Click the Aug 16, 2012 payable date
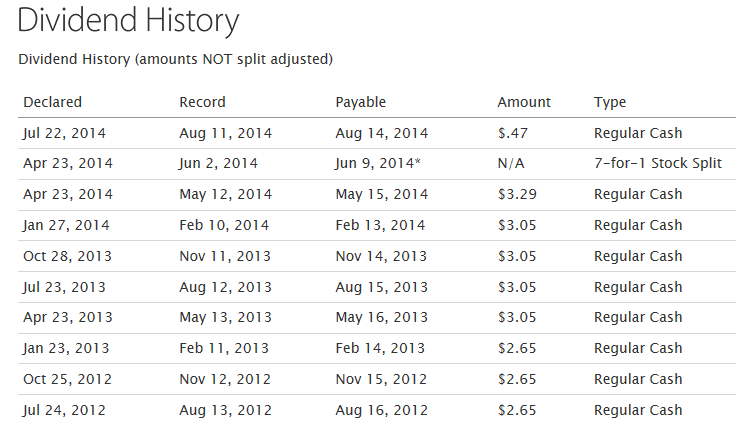736x424 pixels. coord(382,410)
